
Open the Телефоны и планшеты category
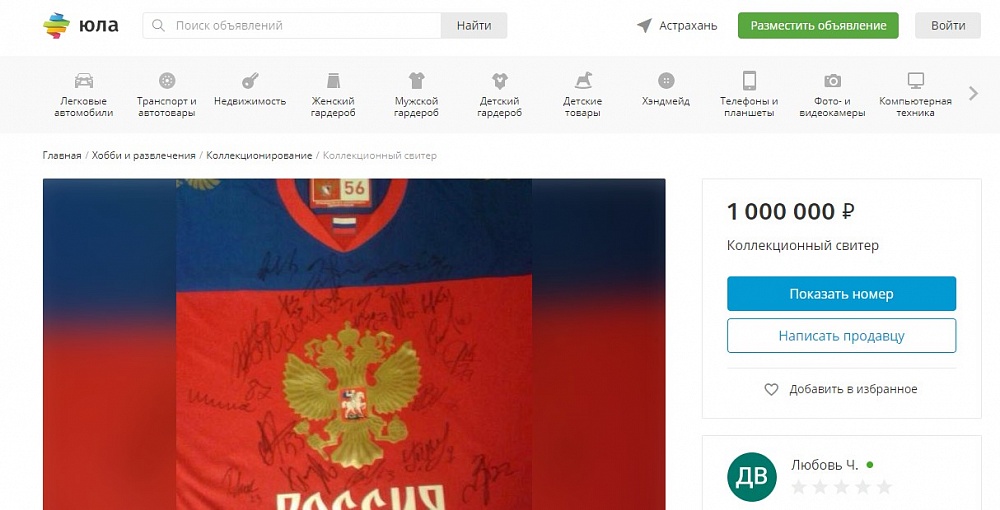coord(749,94)
